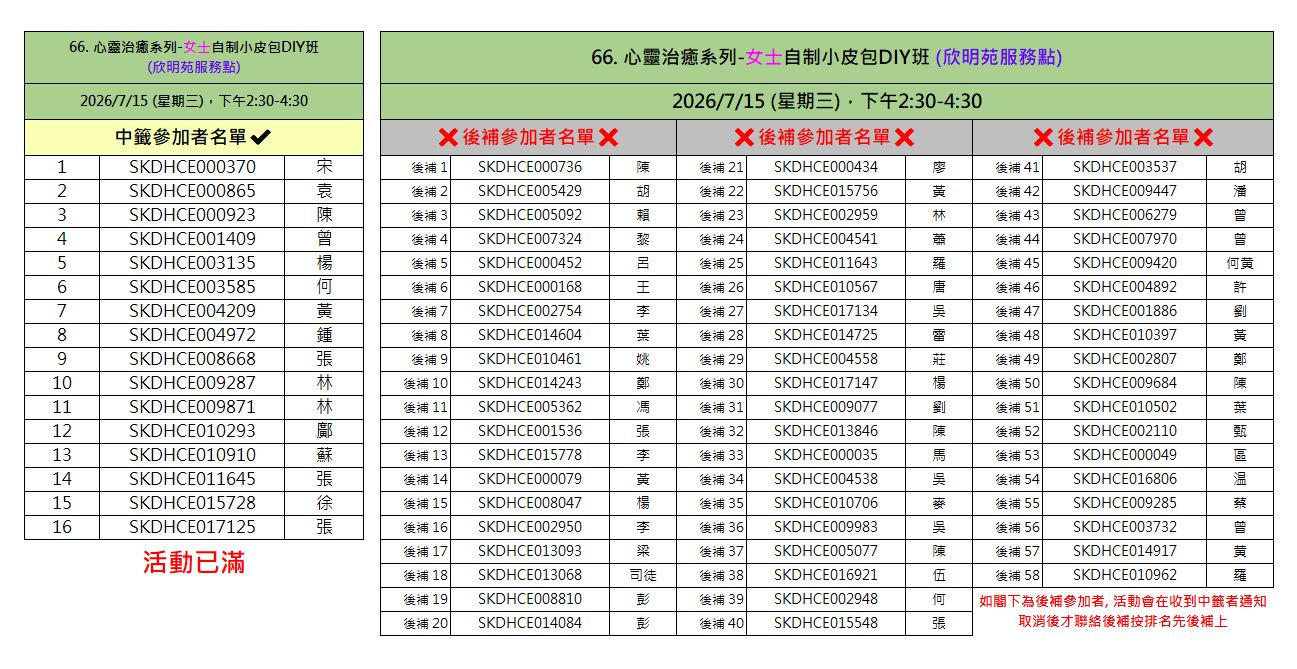Click the purple (欣明苑服務點) text in the large title
The image size is (1297, 669).
[998, 57]
